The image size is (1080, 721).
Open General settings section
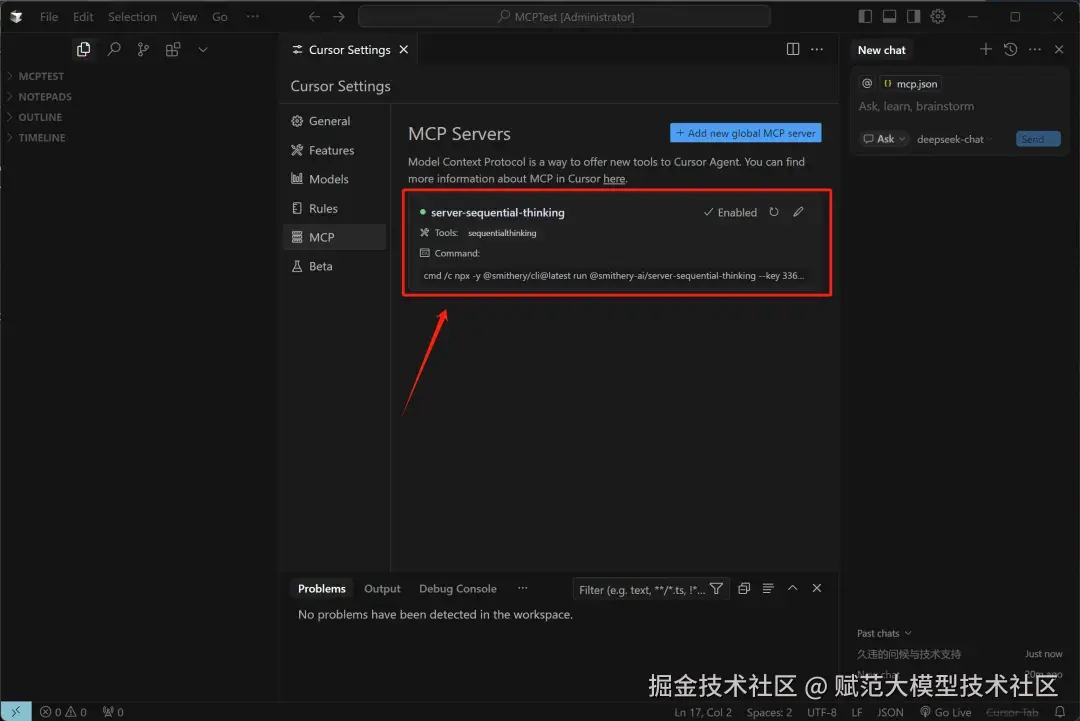pyautogui.click(x=335, y=121)
